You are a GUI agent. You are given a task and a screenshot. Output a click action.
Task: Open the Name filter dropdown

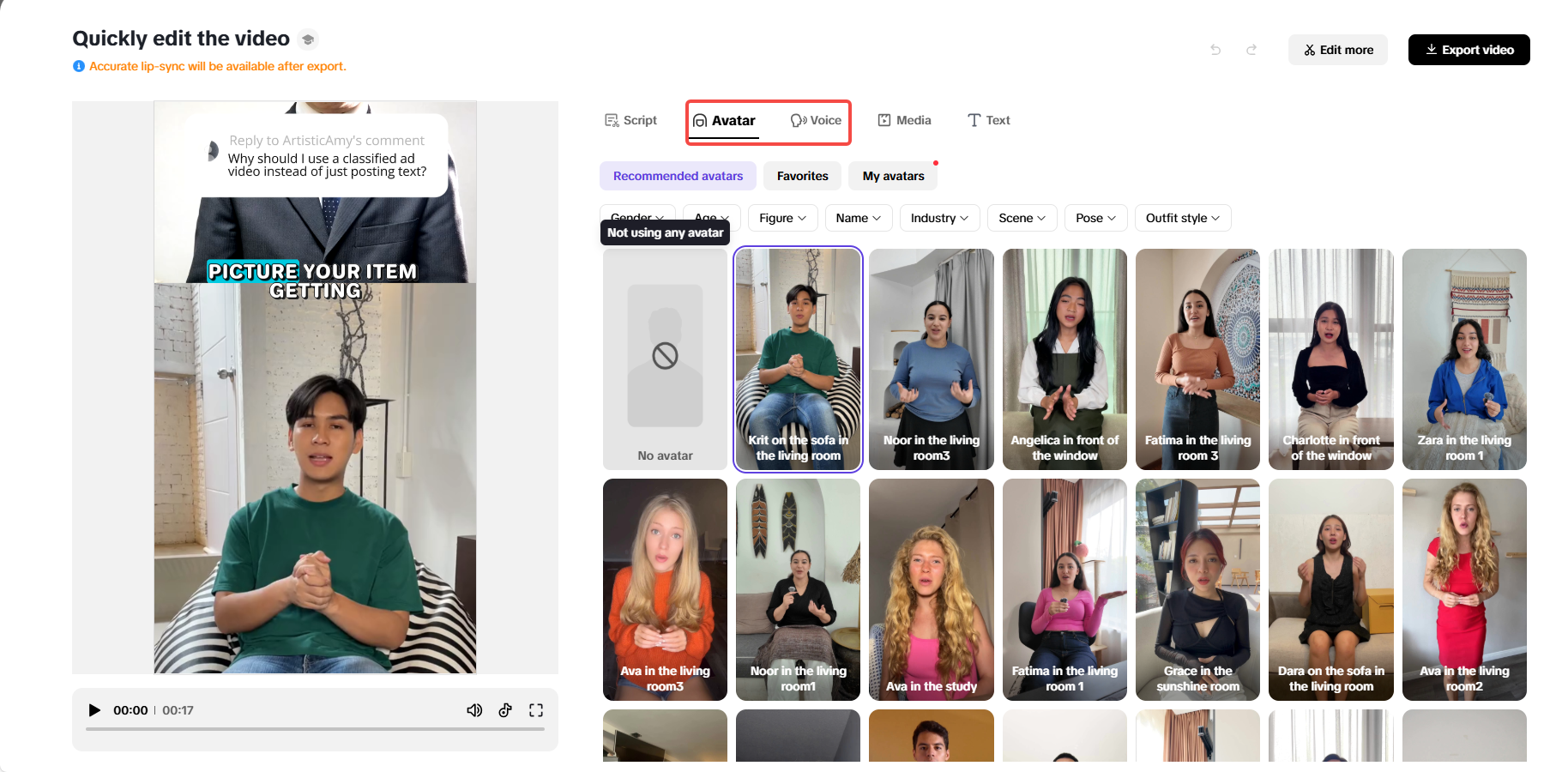point(859,218)
